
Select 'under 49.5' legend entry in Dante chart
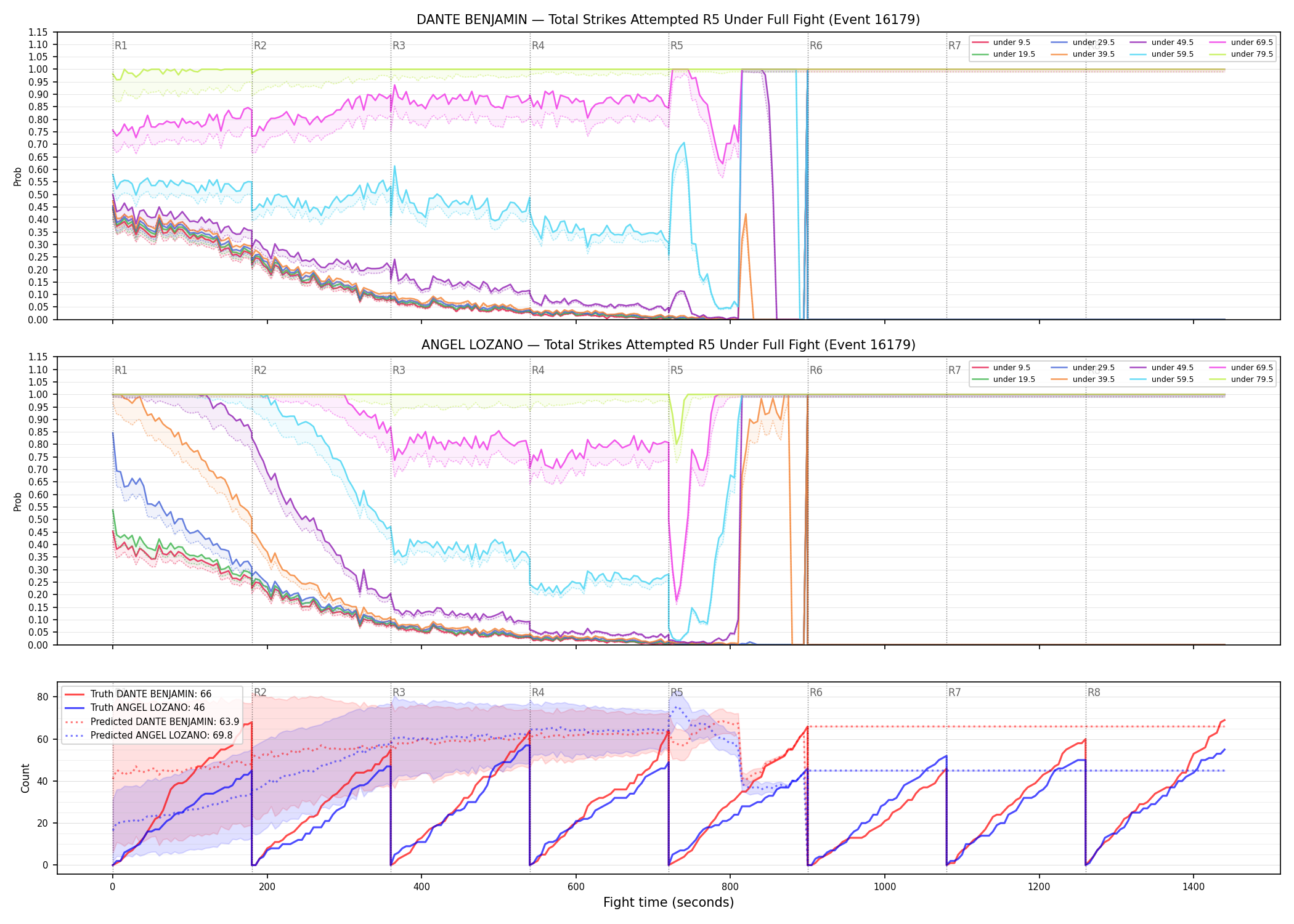click(1162, 43)
